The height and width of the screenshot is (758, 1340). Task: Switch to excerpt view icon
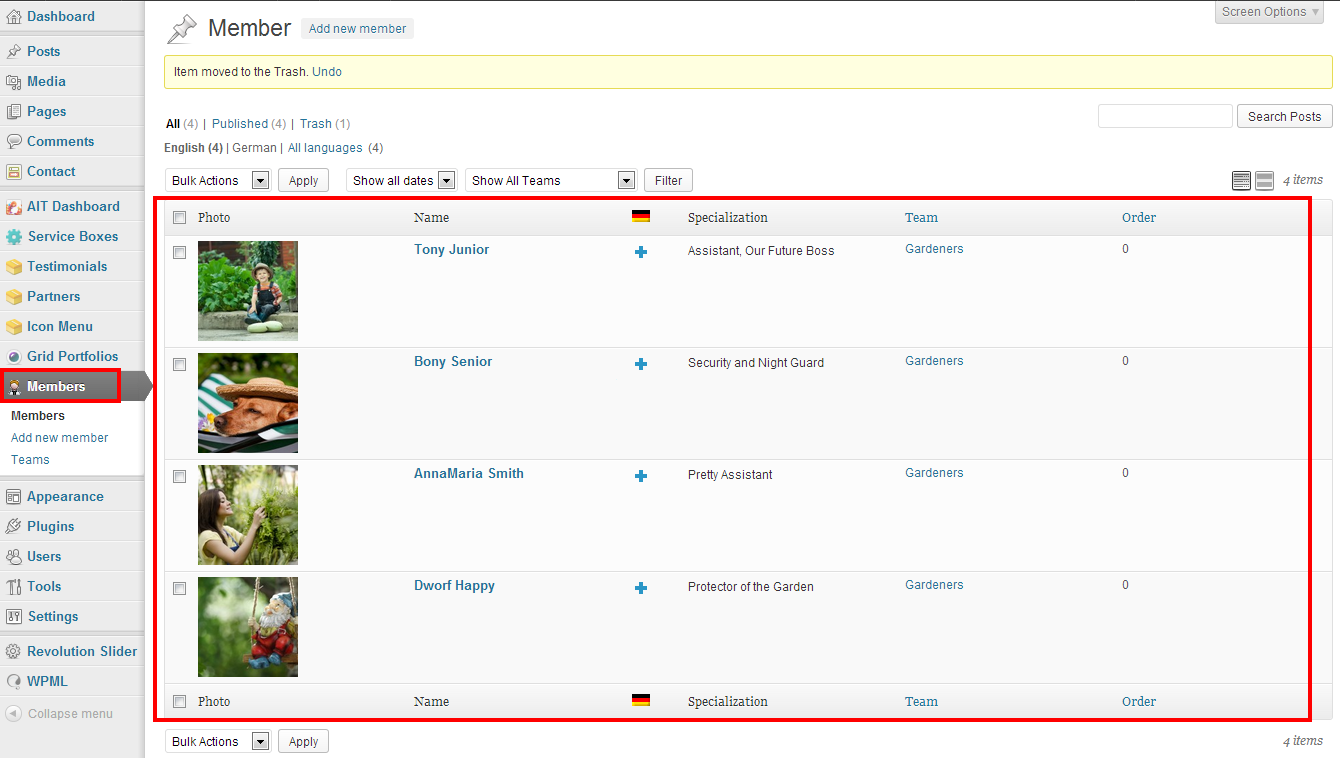pos(1264,181)
